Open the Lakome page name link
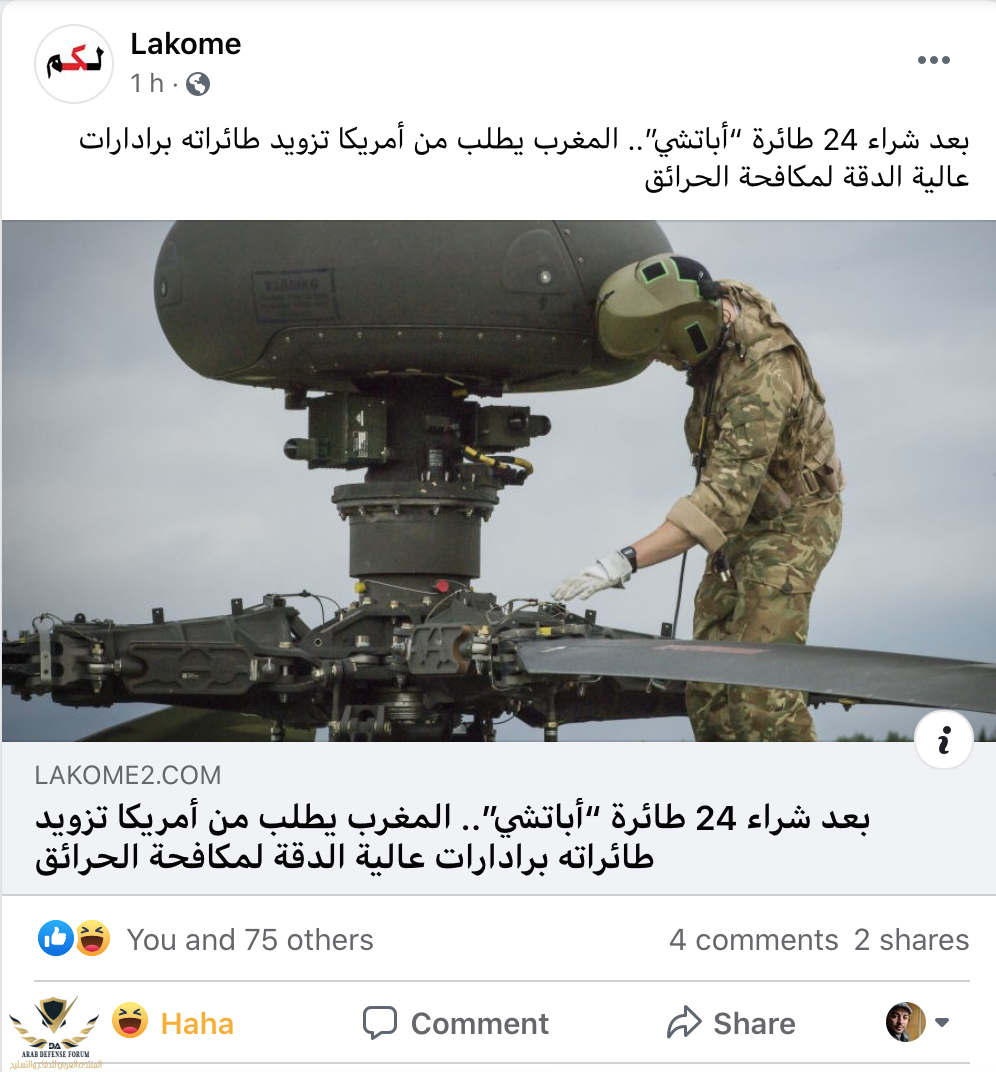Screen dimensions: 996x1072 [x=186, y=44]
